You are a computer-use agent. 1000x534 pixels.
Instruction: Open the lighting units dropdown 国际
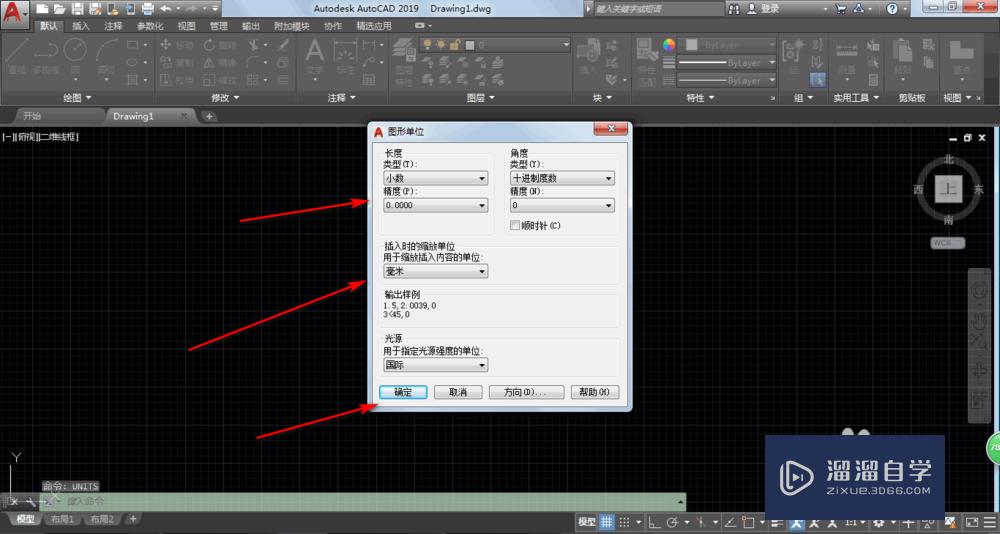pyautogui.click(x=436, y=365)
